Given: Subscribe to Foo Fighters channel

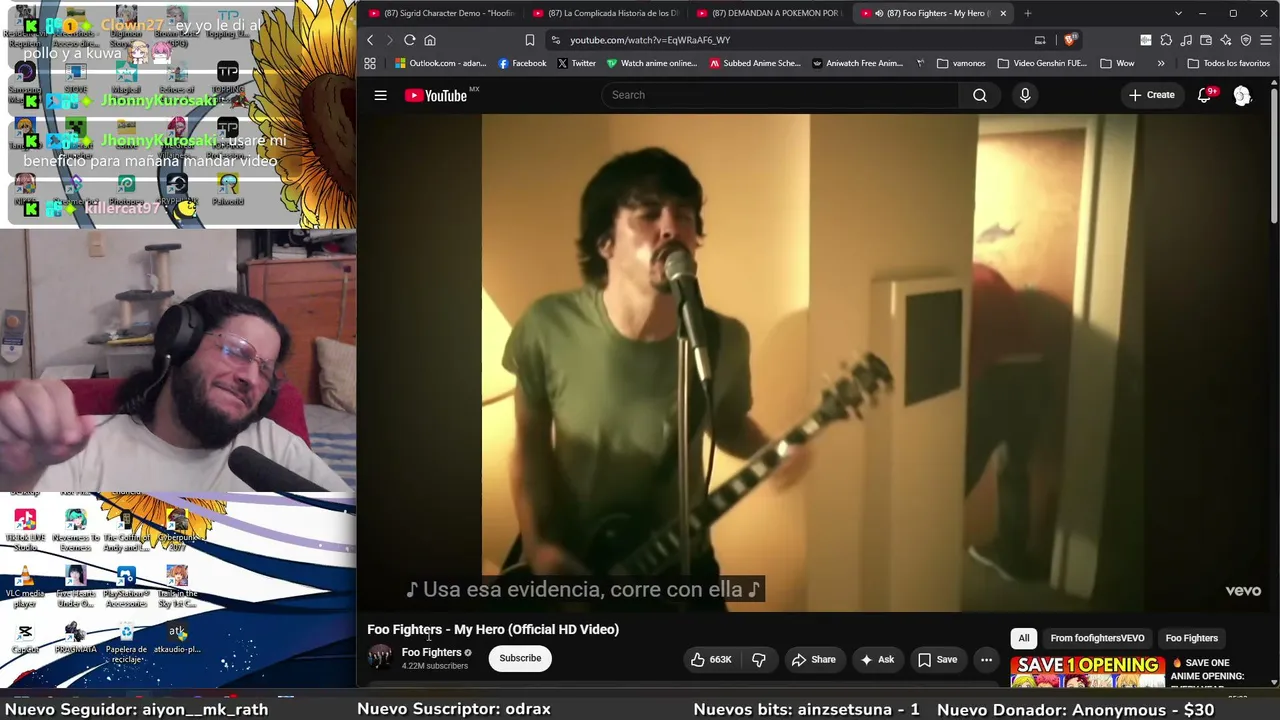Looking at the screenshot, I should tap(520, 658).
